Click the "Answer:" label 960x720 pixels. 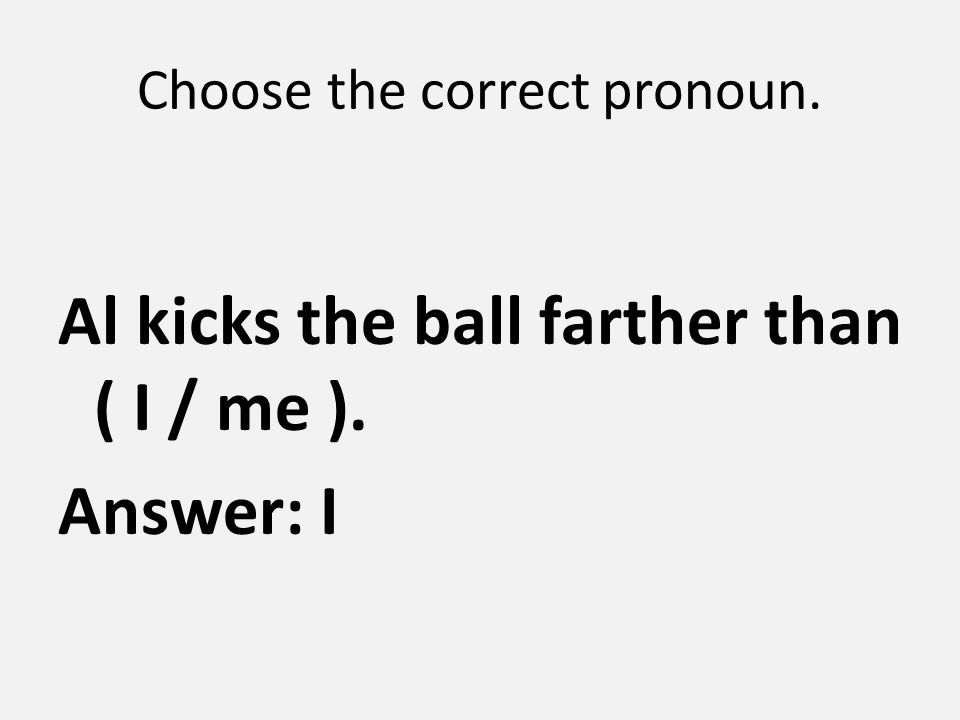point(181,512)
